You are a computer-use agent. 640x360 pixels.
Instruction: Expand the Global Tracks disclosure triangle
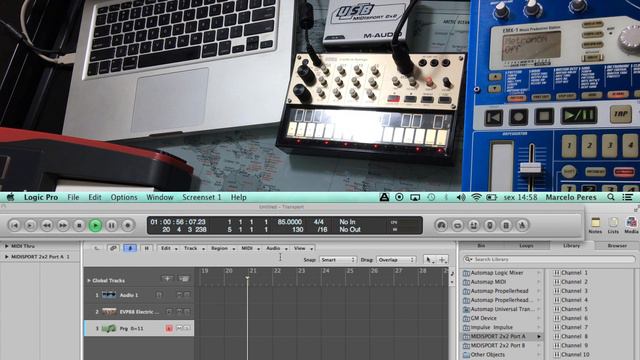point(89,280)
